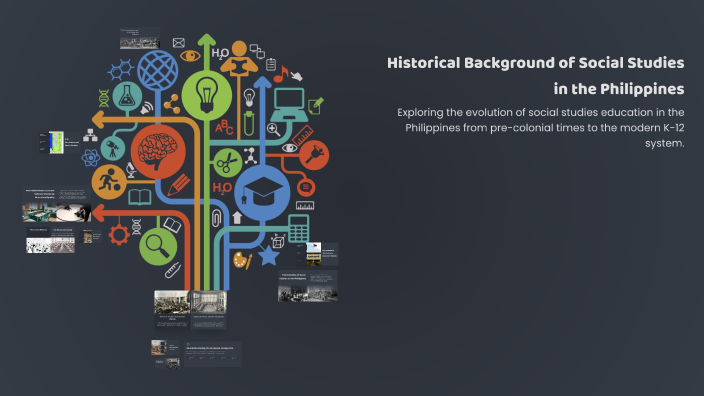Click the red left-pointing arrow head
Image resolution: width=704 pixels, height=396 pixels.
pyautogui.click(x=99, y=213)
